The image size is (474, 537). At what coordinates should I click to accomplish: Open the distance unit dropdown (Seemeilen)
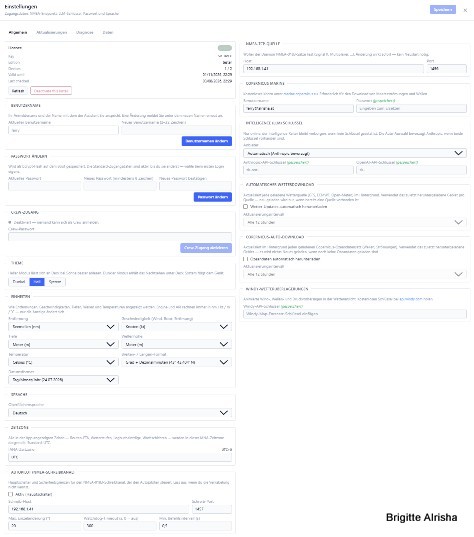pyautogui.click(x=63, y=327)
